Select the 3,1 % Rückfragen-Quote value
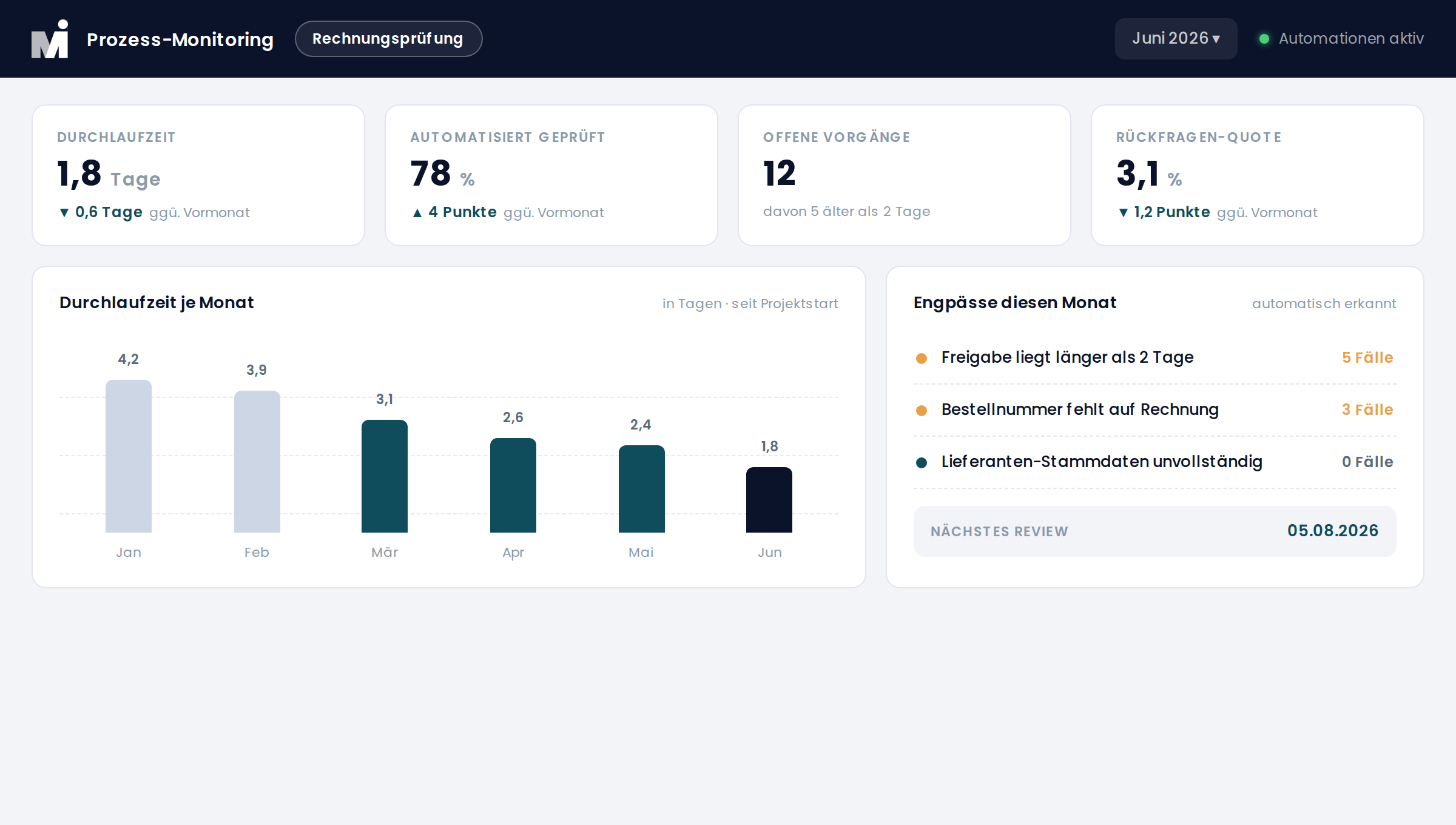Viewport: 1456px width, 825px height. pos(1149,174)
